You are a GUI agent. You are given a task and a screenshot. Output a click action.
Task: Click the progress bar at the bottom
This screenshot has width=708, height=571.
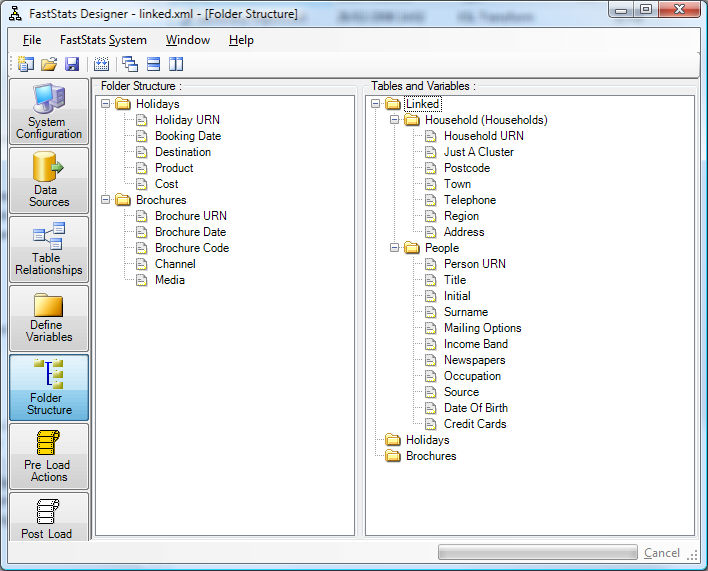[537, 552]
